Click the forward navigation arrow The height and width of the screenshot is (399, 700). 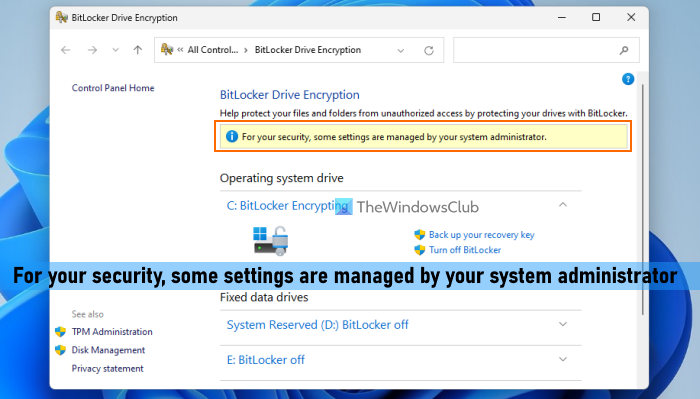pos(92,50)
